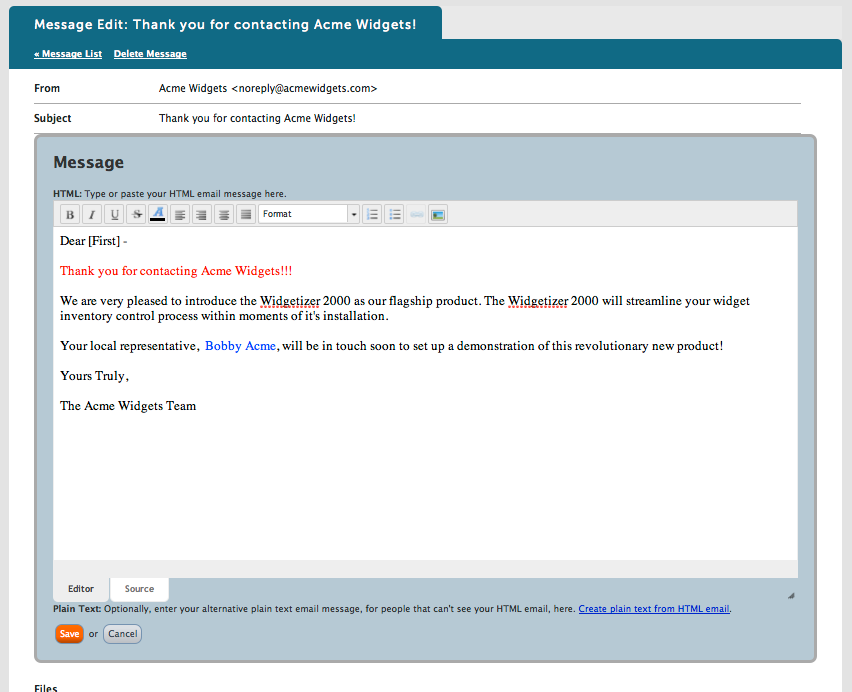The width and height of the screenshot is (852, 692).
Task: Apply strikethrough formatting
Action: (x=136, y=215)
